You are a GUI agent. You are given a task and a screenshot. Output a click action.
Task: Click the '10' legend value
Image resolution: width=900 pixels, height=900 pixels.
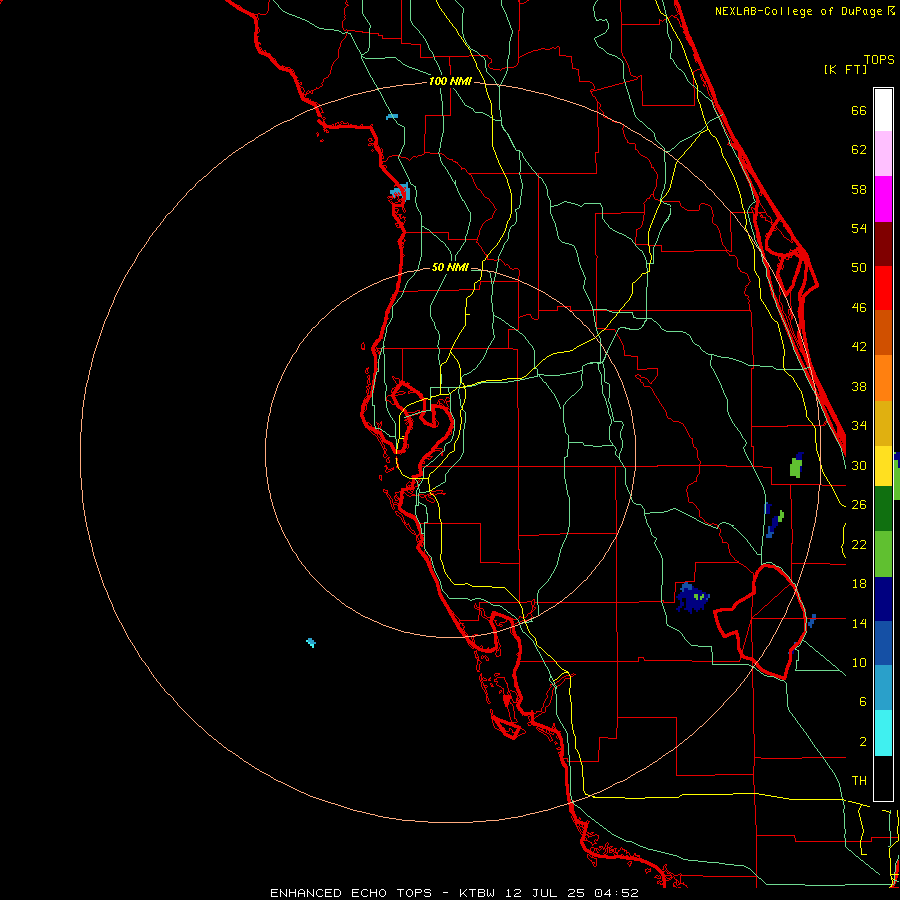click(859, 662)
